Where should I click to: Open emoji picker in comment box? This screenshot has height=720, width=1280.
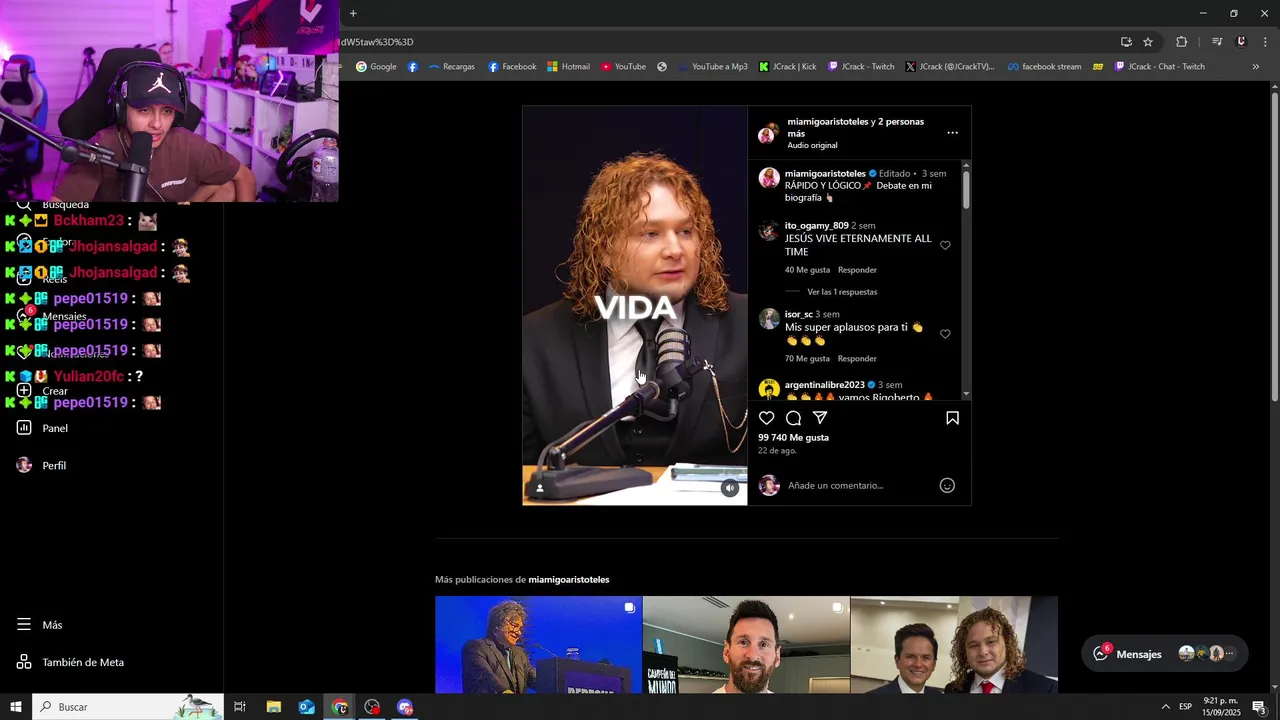pyautogui.click(x=947, y=485)
